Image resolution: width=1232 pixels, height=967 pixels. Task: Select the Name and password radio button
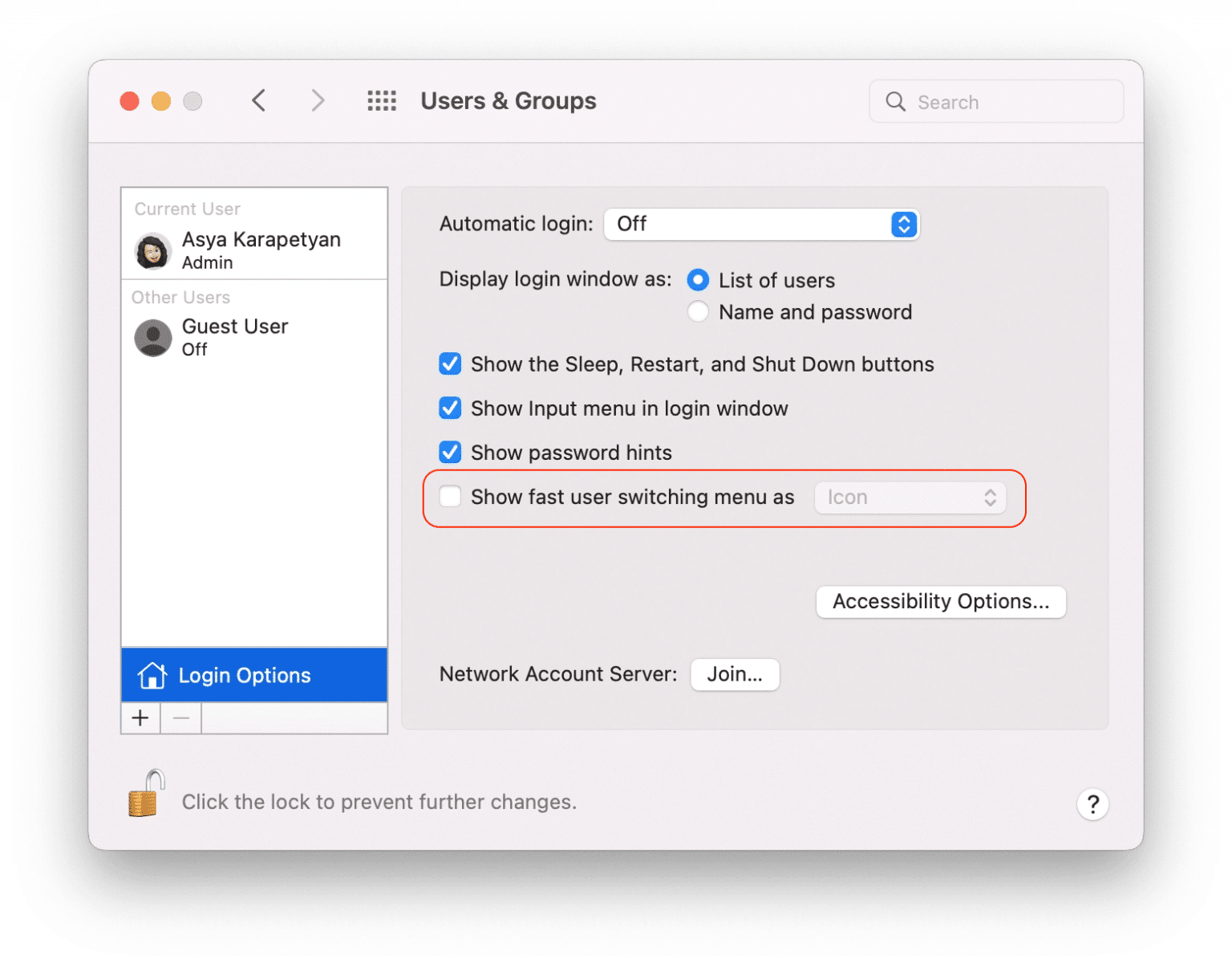tap(698, 311)
